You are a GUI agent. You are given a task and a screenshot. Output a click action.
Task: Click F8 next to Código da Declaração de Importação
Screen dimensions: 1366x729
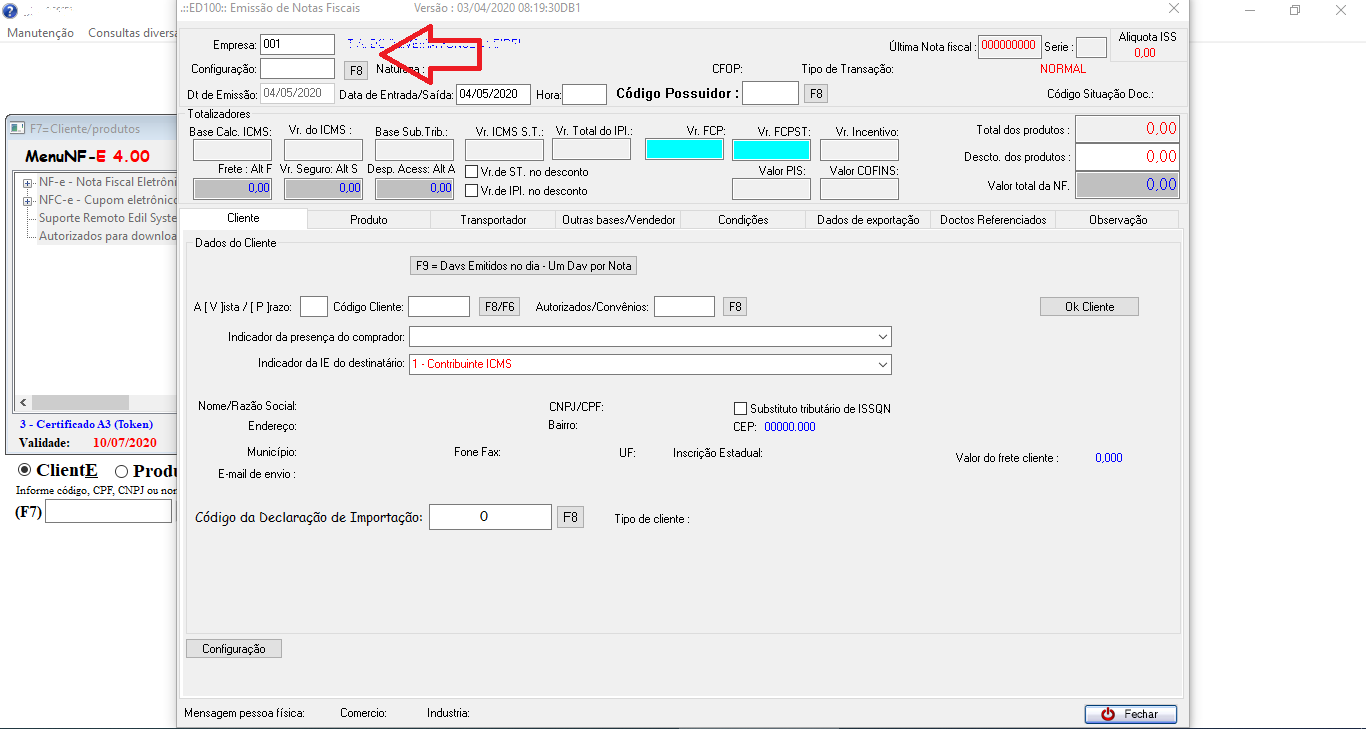pyautogui.click(x=569, y=517)
